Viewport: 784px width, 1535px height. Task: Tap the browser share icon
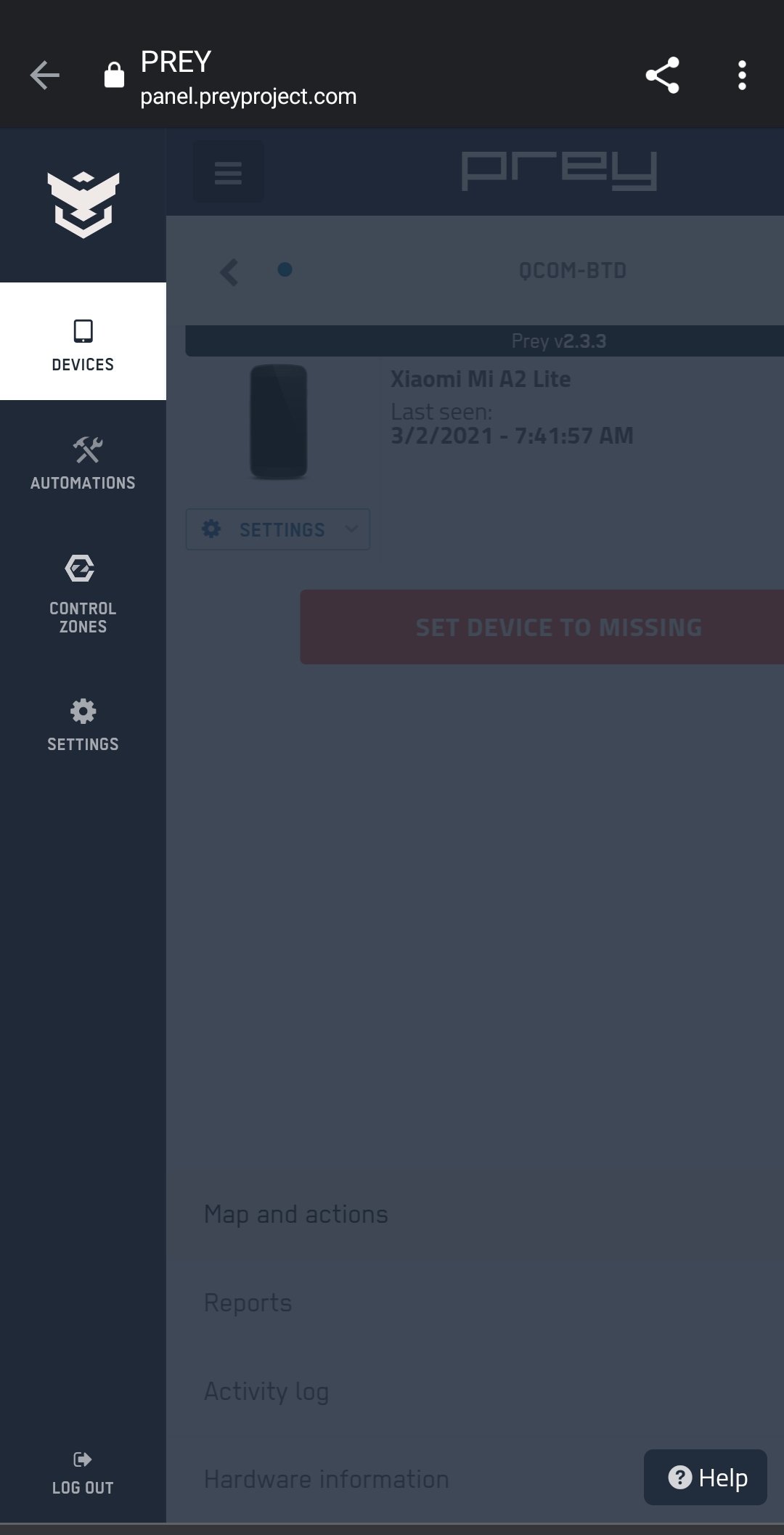pyautogui.click(x=662, y=75)
